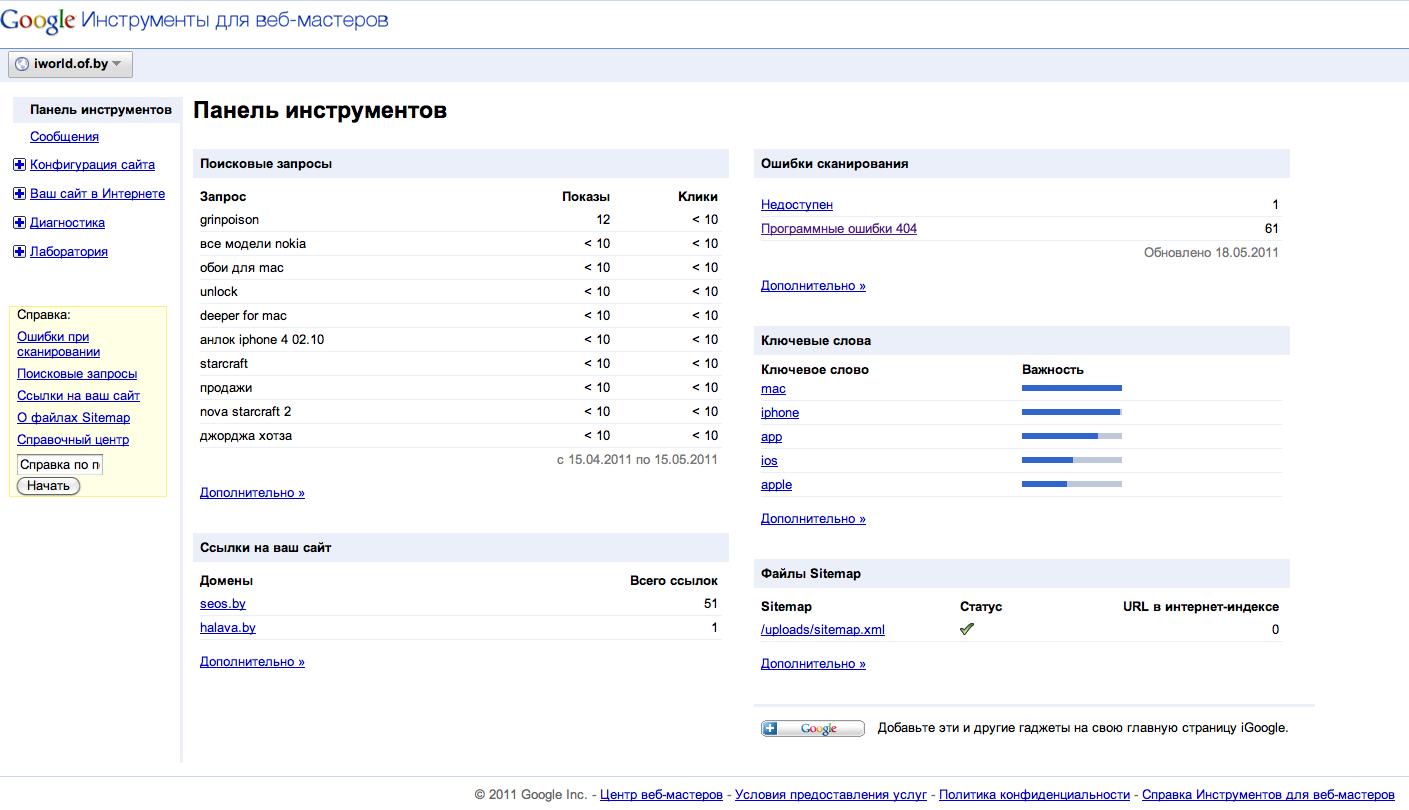Click the keyword link apple
The image size is (1409, 810).
pyautogui.click(x=776, y=485)
